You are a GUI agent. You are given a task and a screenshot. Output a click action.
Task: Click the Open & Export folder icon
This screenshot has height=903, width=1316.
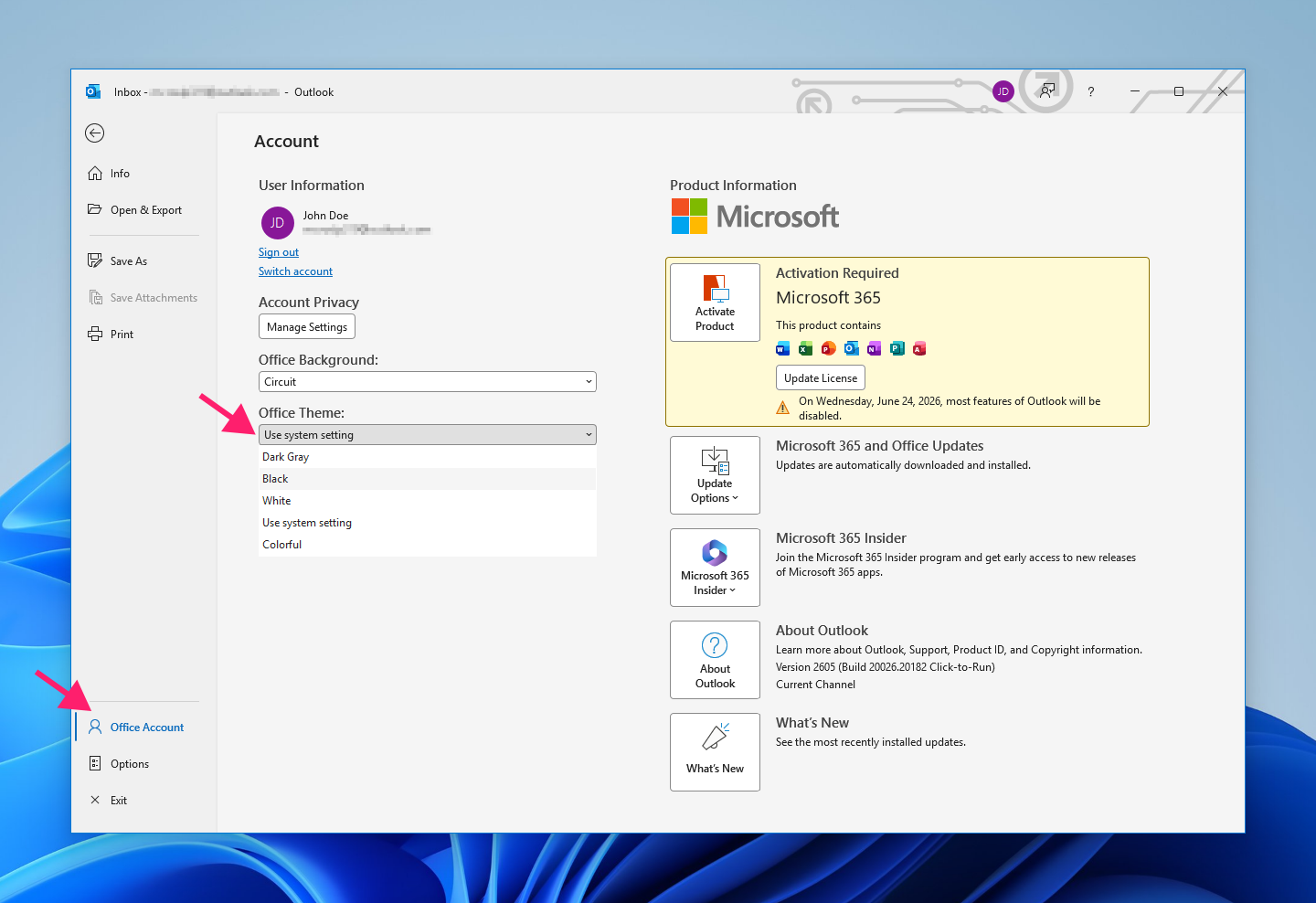point(95,209)
